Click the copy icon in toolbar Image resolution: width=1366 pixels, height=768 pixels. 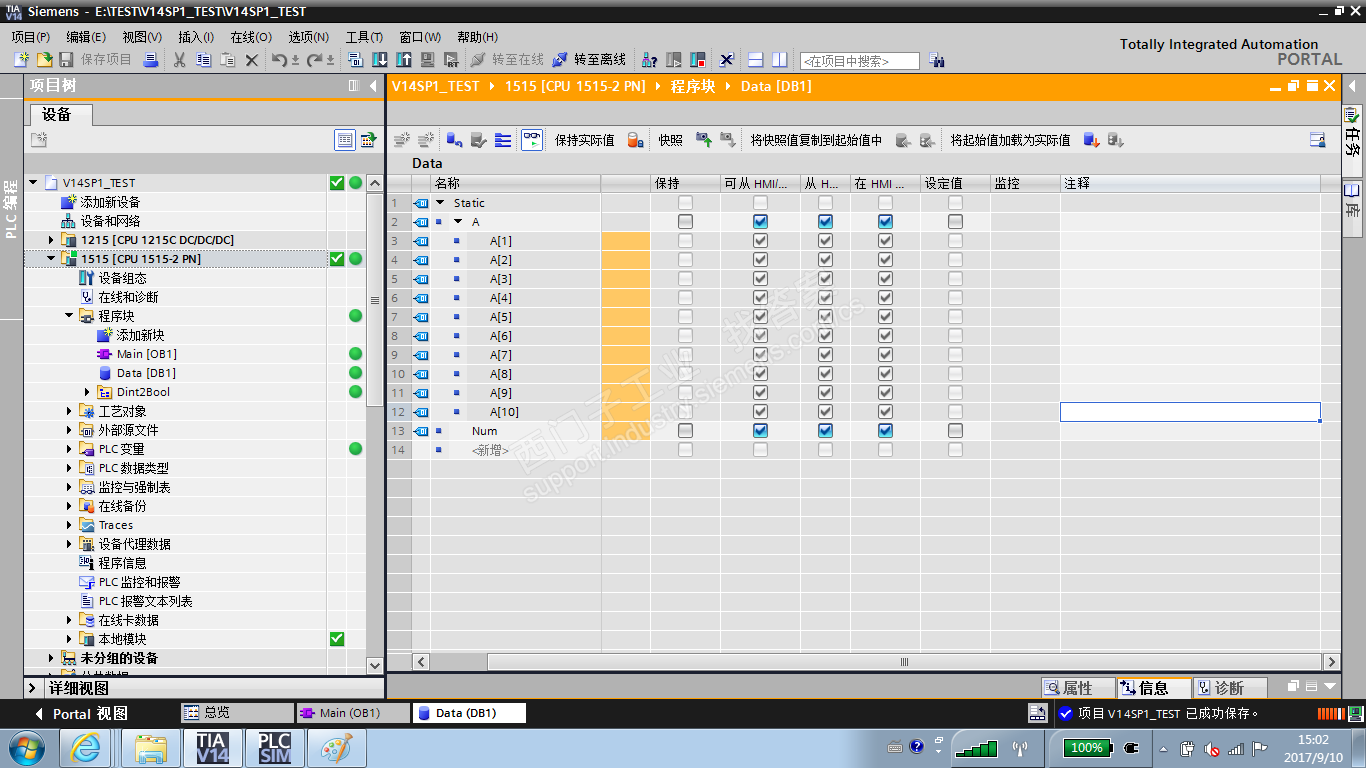pyautogui.click(x=204, y=60)
